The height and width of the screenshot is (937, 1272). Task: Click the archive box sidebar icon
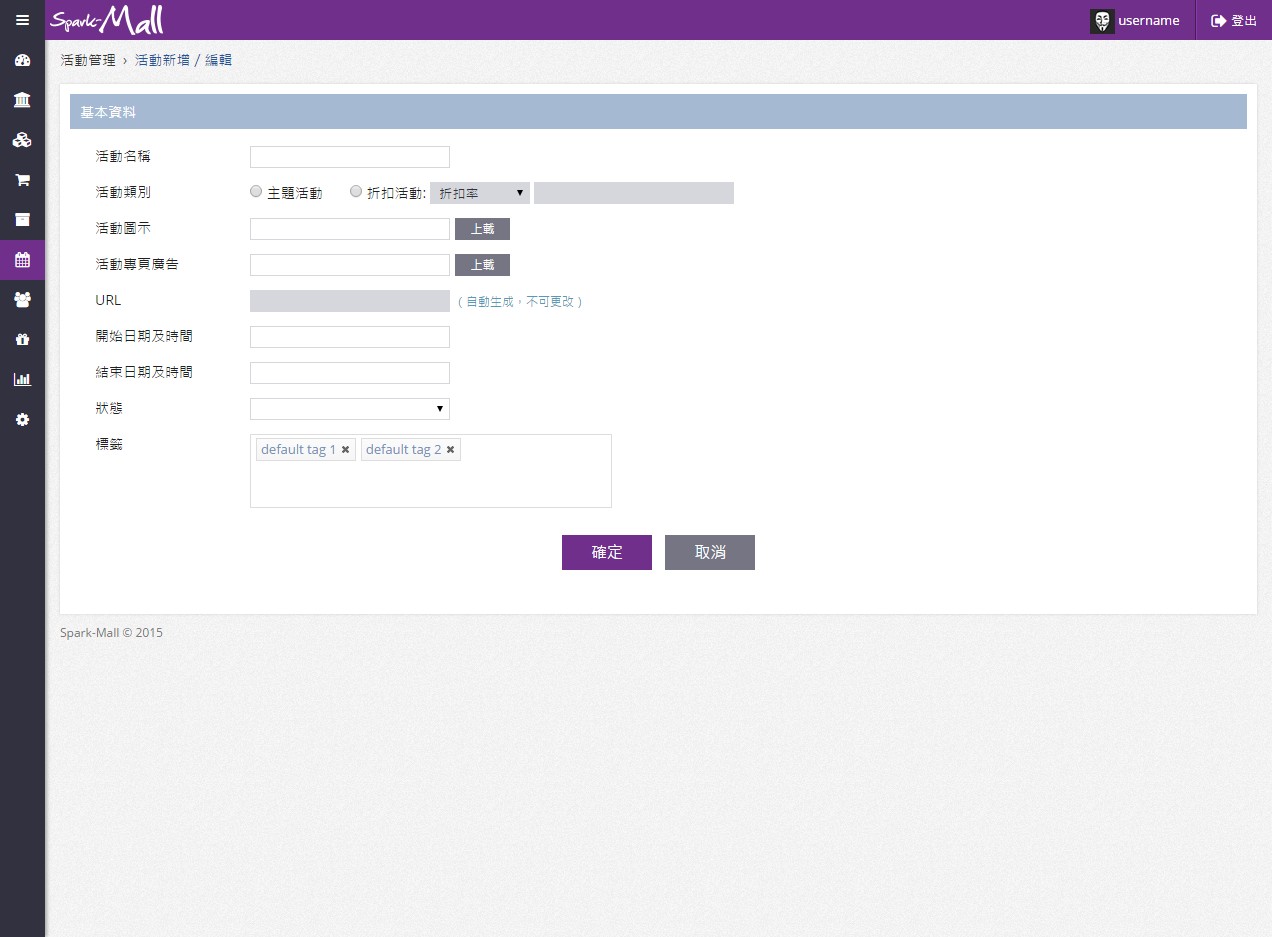click(22, 220)
